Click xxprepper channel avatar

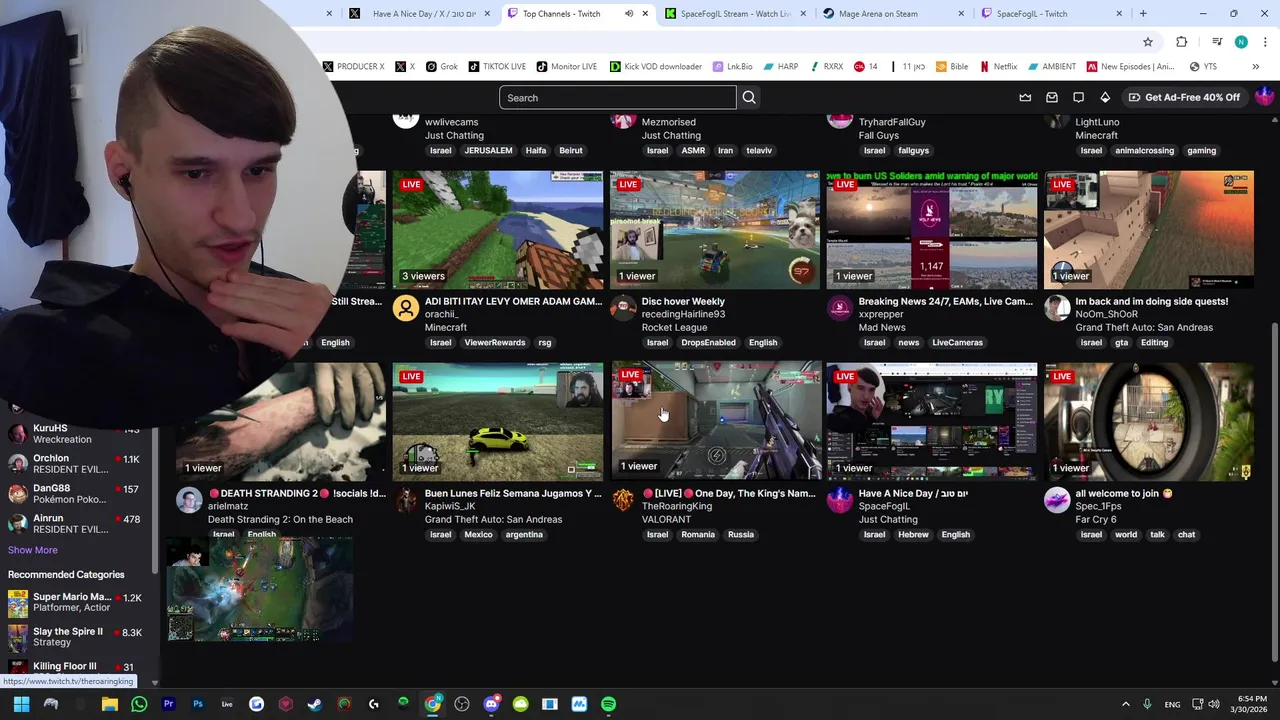click(x=840, y=308)
